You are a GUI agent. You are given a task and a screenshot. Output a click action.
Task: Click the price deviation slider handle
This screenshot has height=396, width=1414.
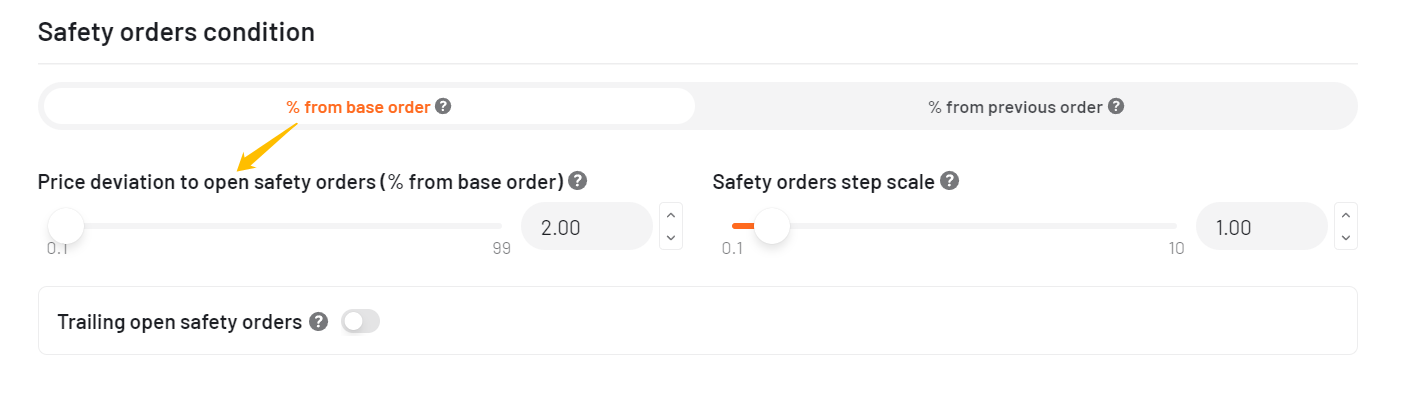66,226
